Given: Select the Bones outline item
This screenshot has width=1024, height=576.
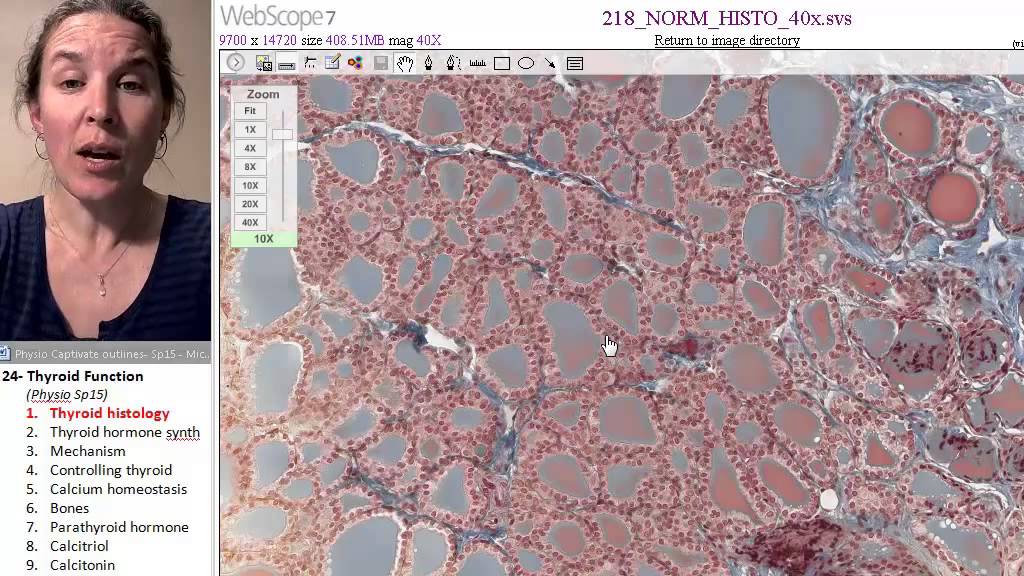Looking at the screenshot, I should point(69,508).
